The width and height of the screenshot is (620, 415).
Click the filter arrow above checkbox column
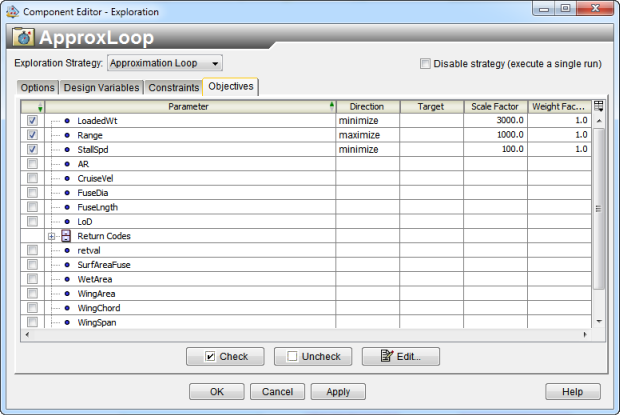pos(40,107)
